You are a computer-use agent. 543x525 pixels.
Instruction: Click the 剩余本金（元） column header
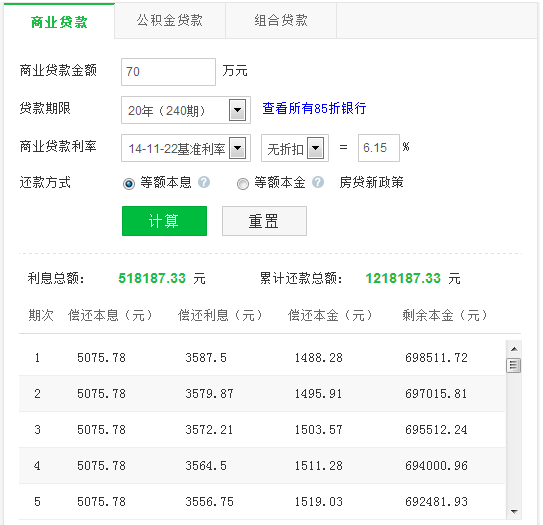point(445,315)
